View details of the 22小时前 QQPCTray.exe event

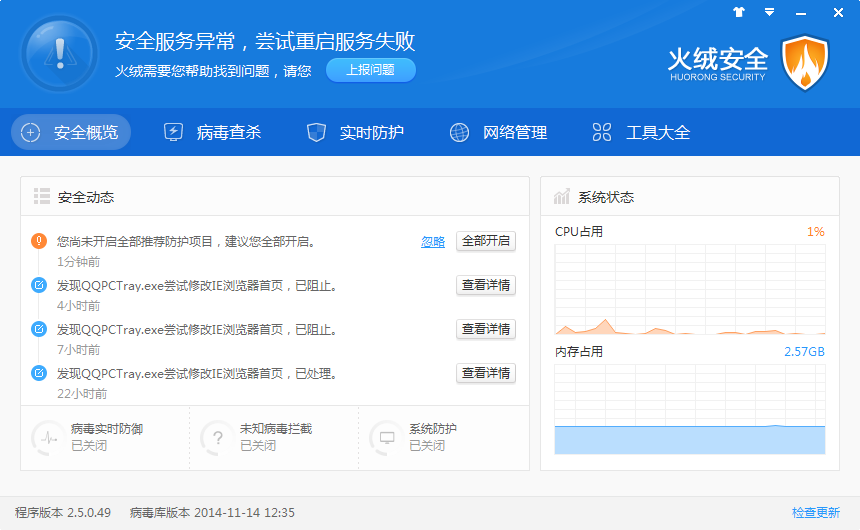coord(486,373)
